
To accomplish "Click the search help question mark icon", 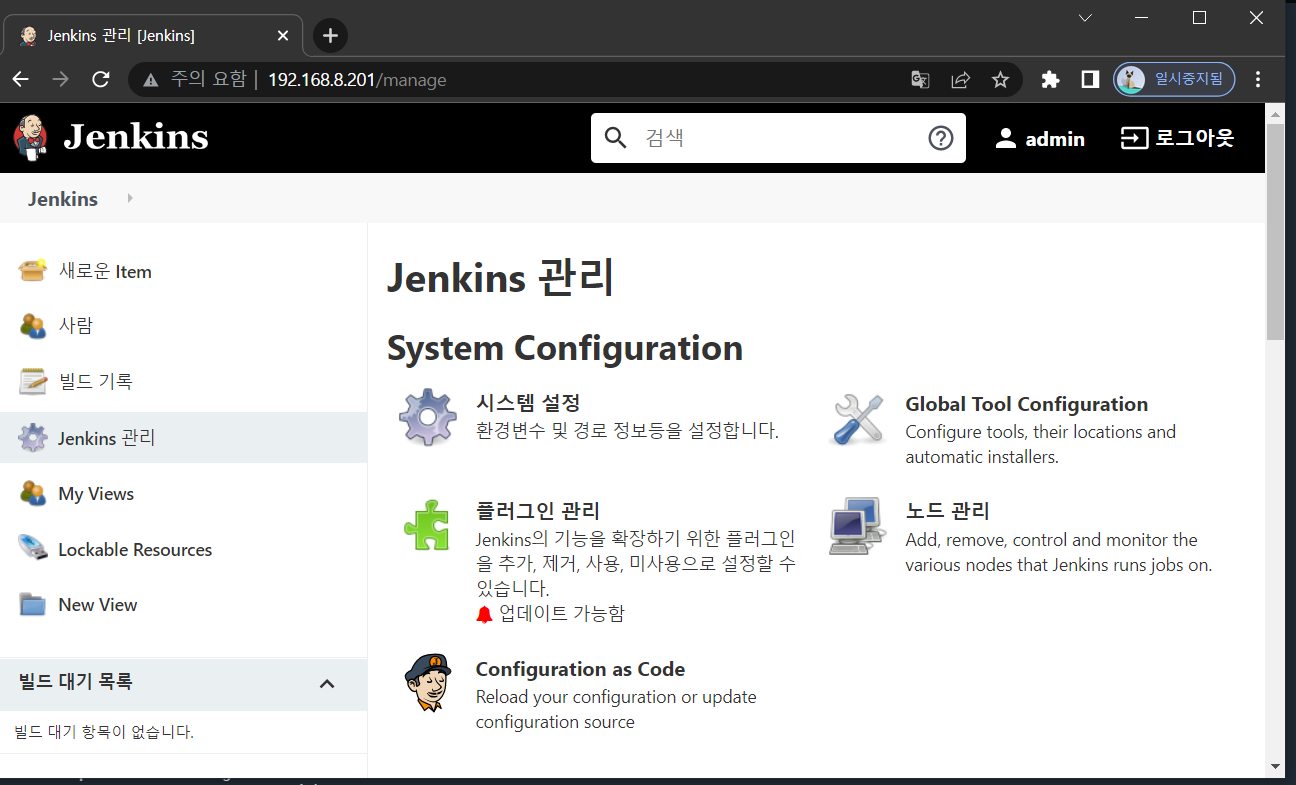I will click(941, 138).
